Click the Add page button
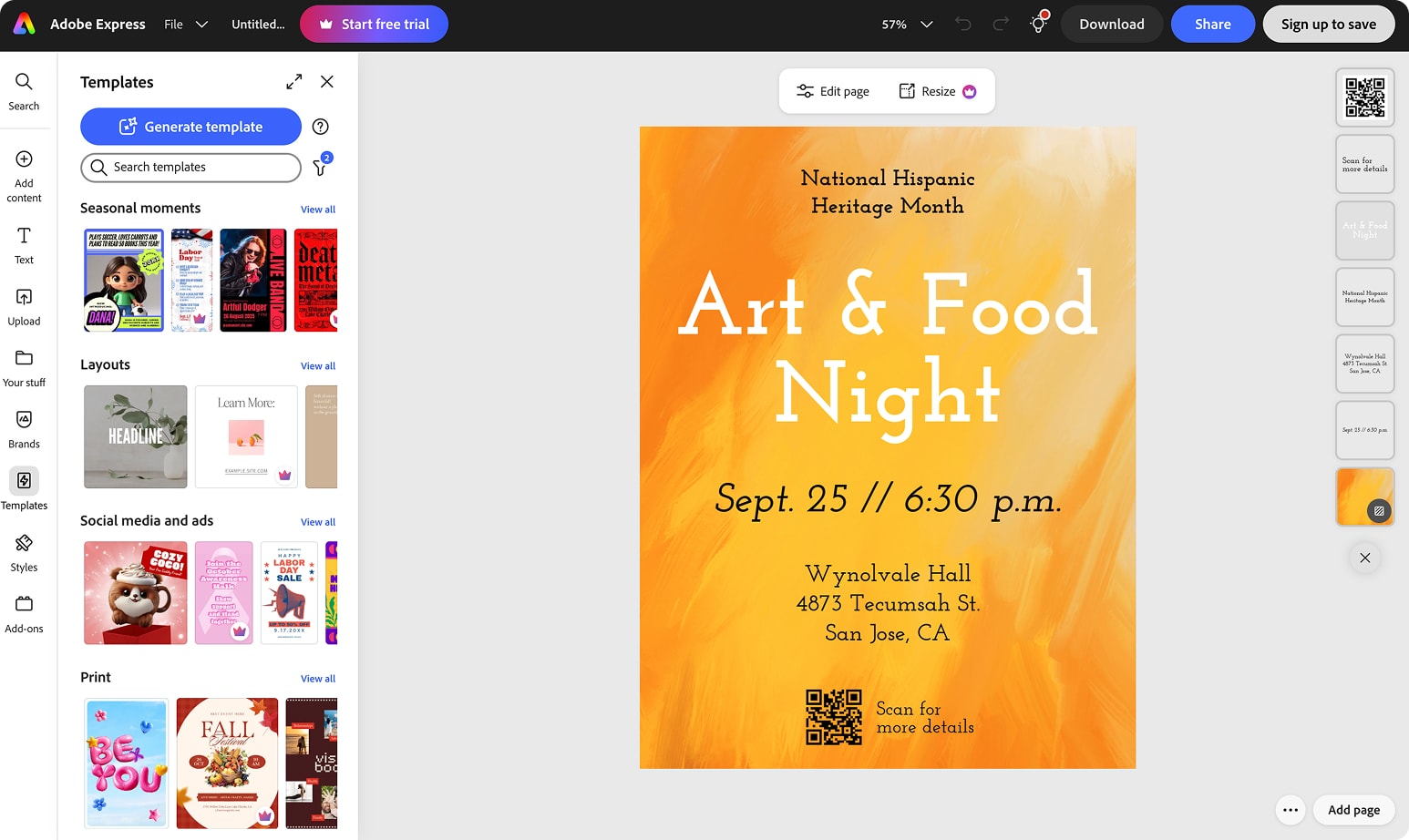 1353,810
